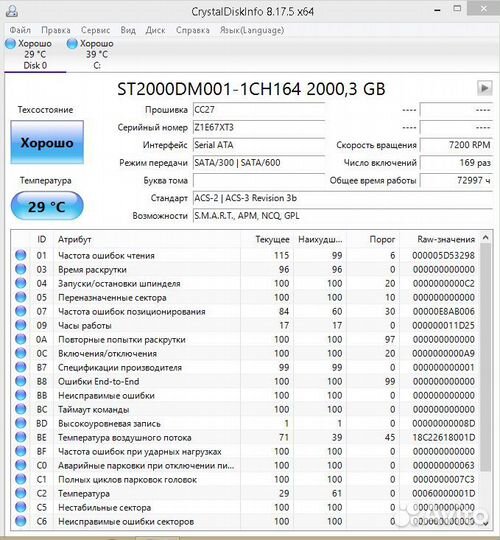Select the Disk 0 drive tab
The width and height of the screenshot is (500, 540).
pyautogui.click(x=35, y=54)
